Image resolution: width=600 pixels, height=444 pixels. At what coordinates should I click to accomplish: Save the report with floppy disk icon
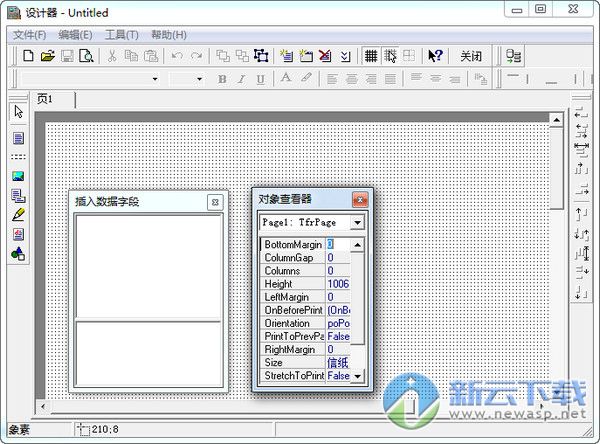coord(67,56)
